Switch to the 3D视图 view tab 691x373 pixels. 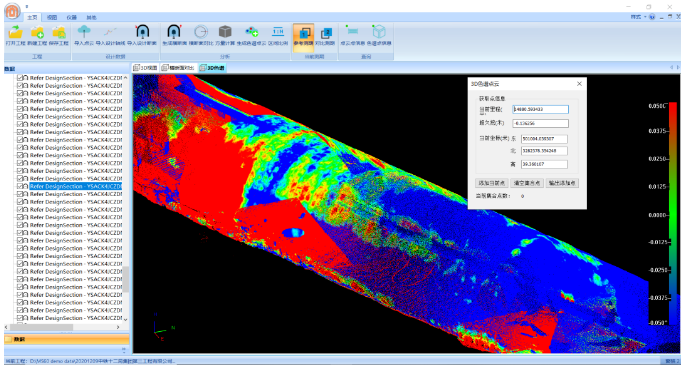click(x=146, y=68)
